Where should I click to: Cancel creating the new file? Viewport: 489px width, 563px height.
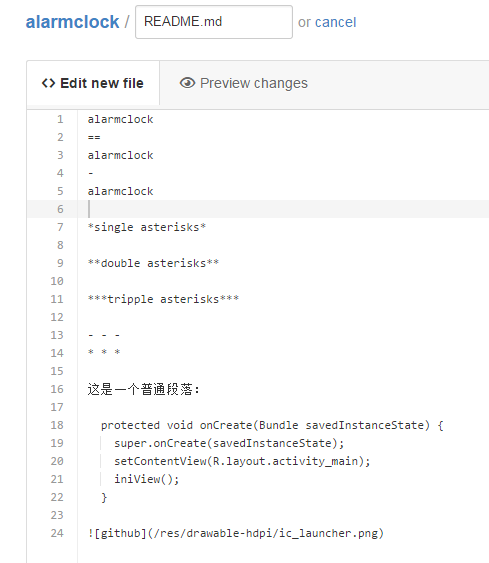335,22
